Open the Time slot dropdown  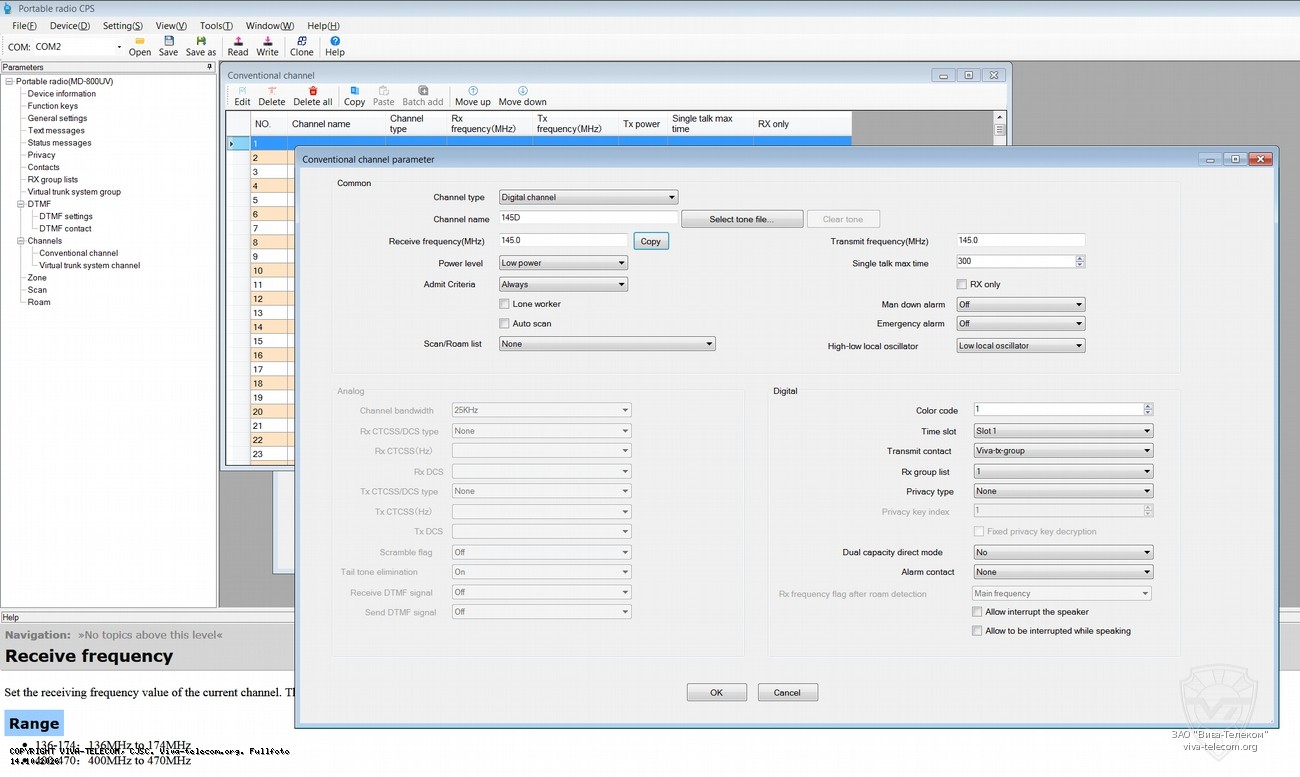click(1063, 431)
